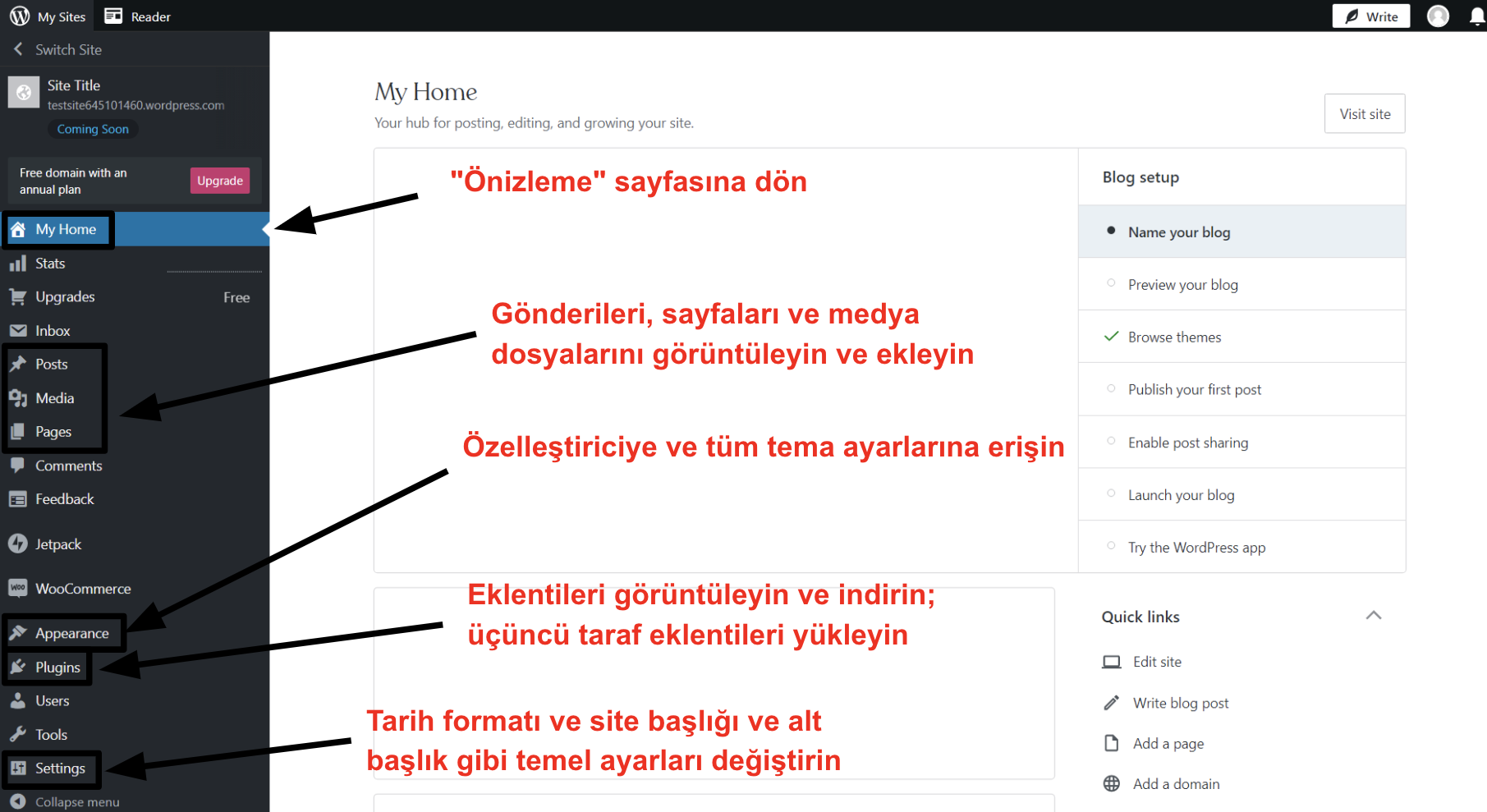Click the Edit site laptop icon
The height and width of the screenshot is (812, 1487).
point(1112,662)
